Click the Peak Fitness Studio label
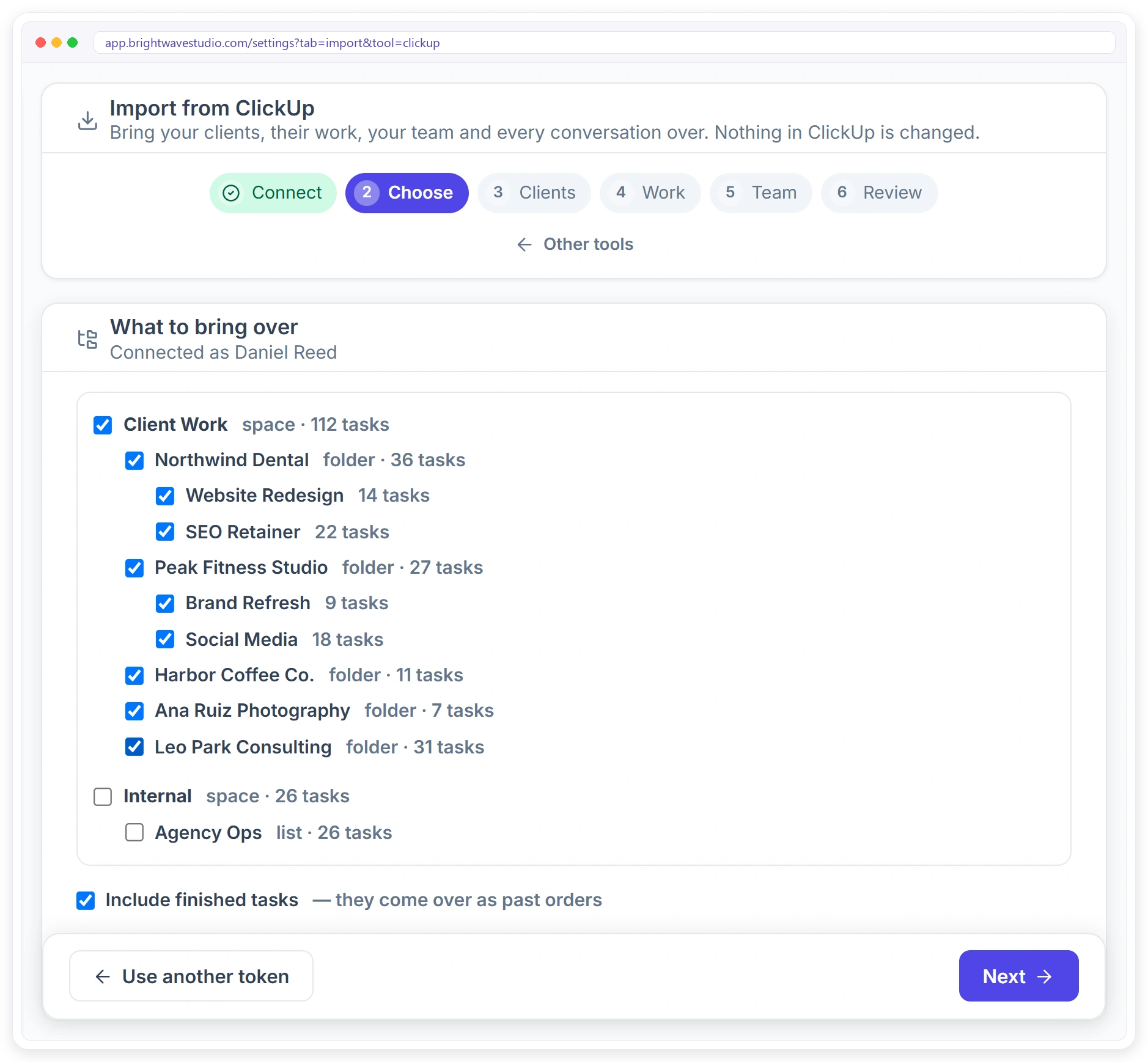 241,568
